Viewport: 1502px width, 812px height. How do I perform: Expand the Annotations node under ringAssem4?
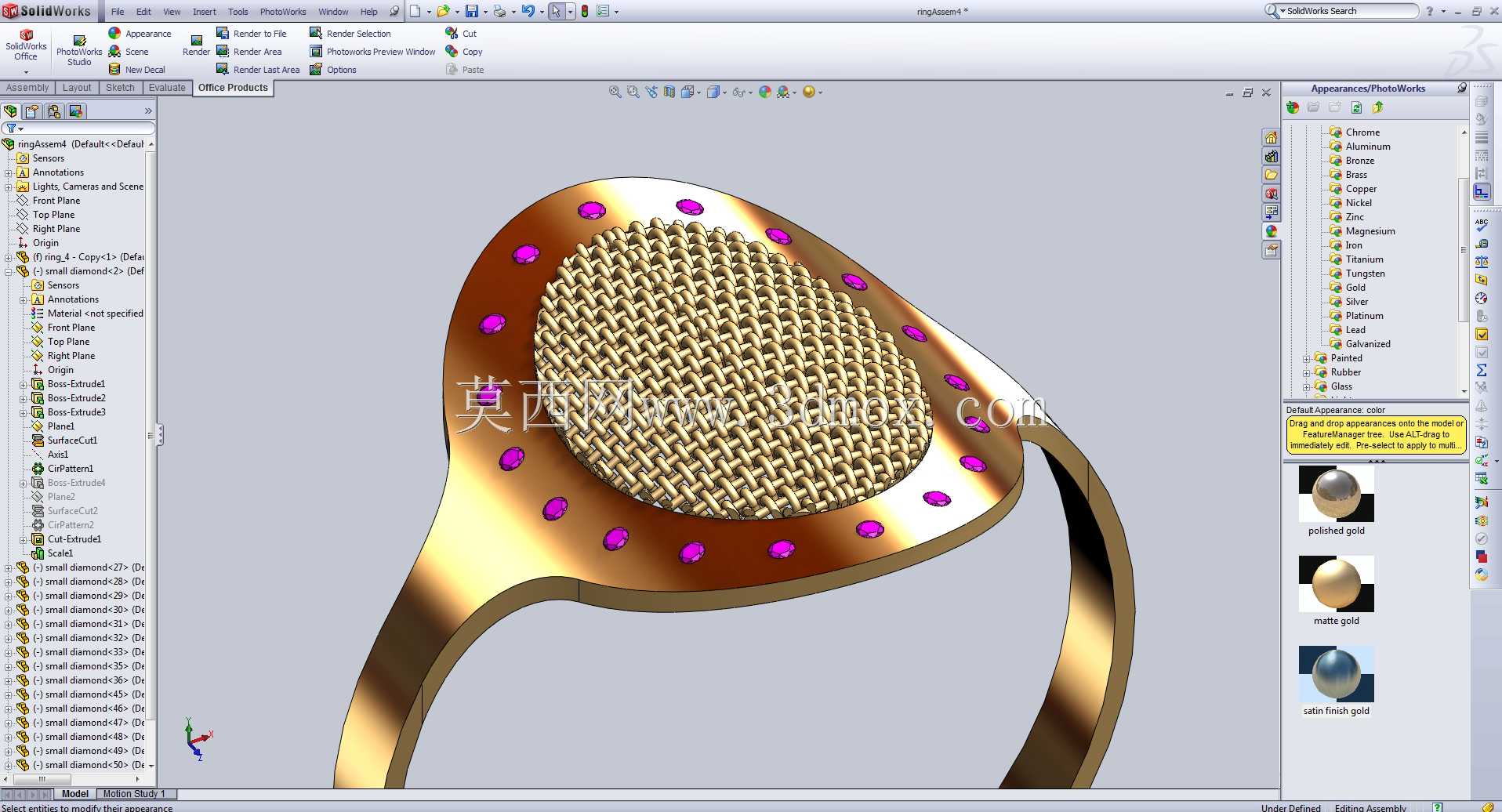pyautogui.click(x=8, y=172)
